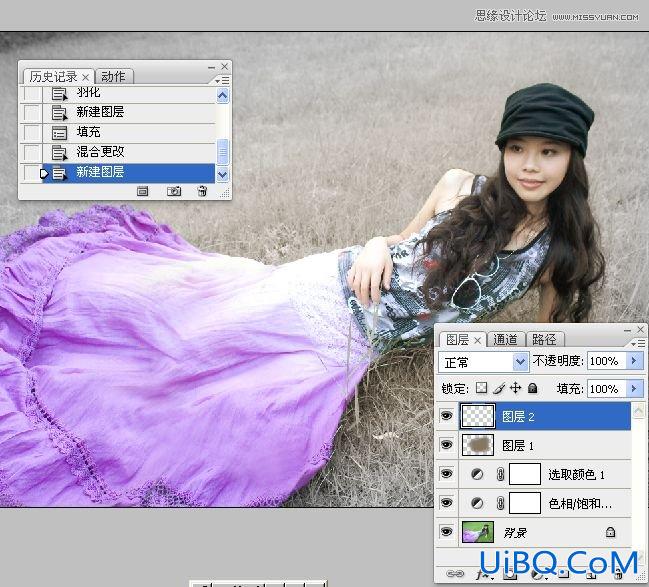This screenshot has width=649, height=587.
Task: Switch to the 路径 tab
Action: click(544, 340)
